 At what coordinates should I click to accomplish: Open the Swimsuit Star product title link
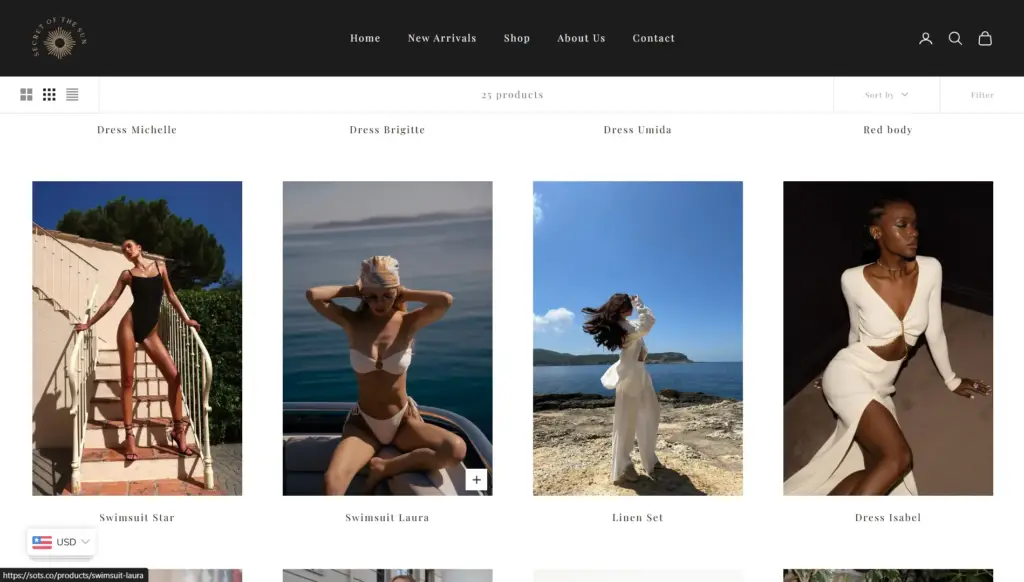(137, 518)
